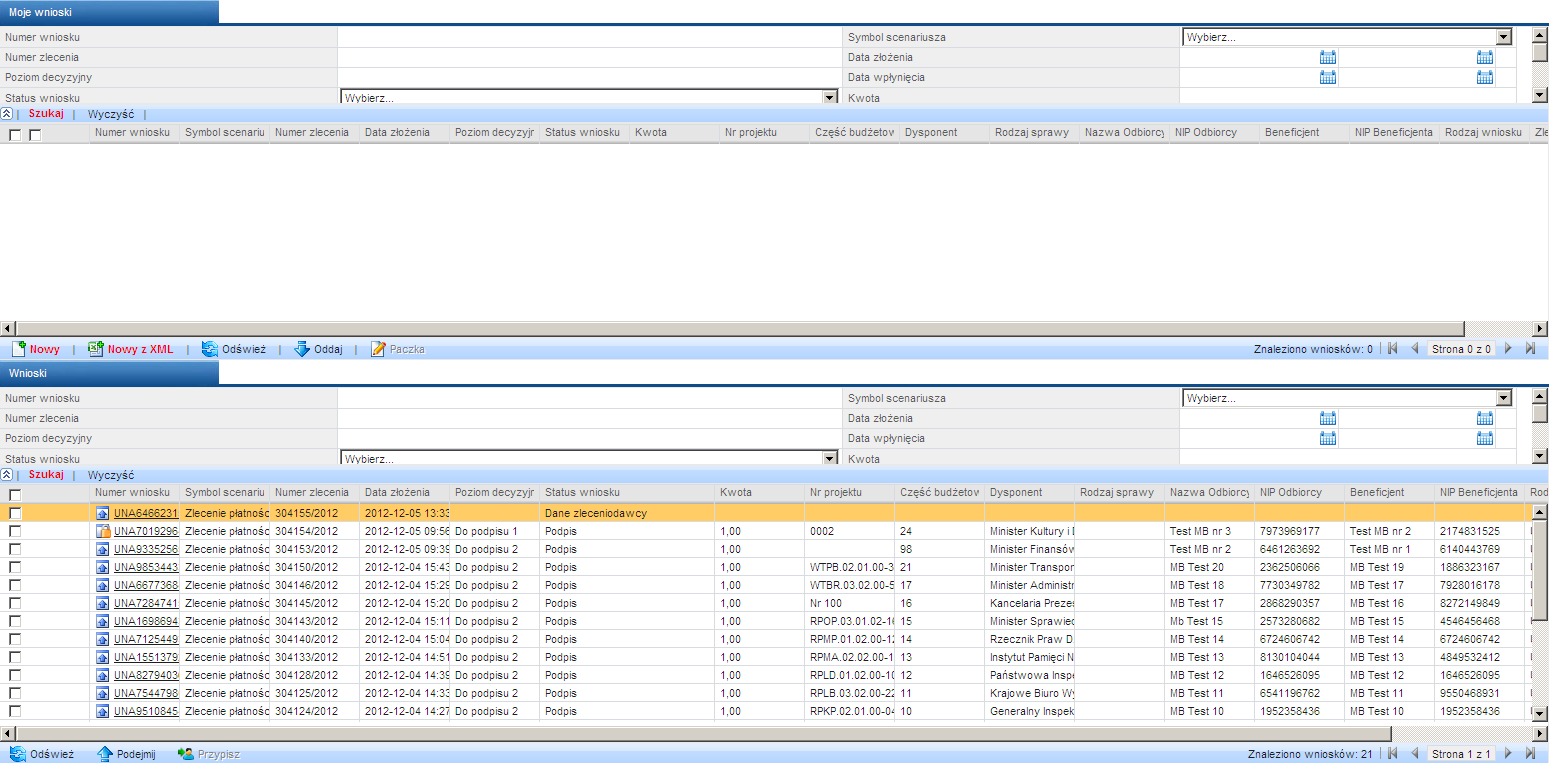This screenshot has height=763, width=1550.
Task: Click the Moje wnioski grid horizontal scrollbar
Action: coord(740,328)
